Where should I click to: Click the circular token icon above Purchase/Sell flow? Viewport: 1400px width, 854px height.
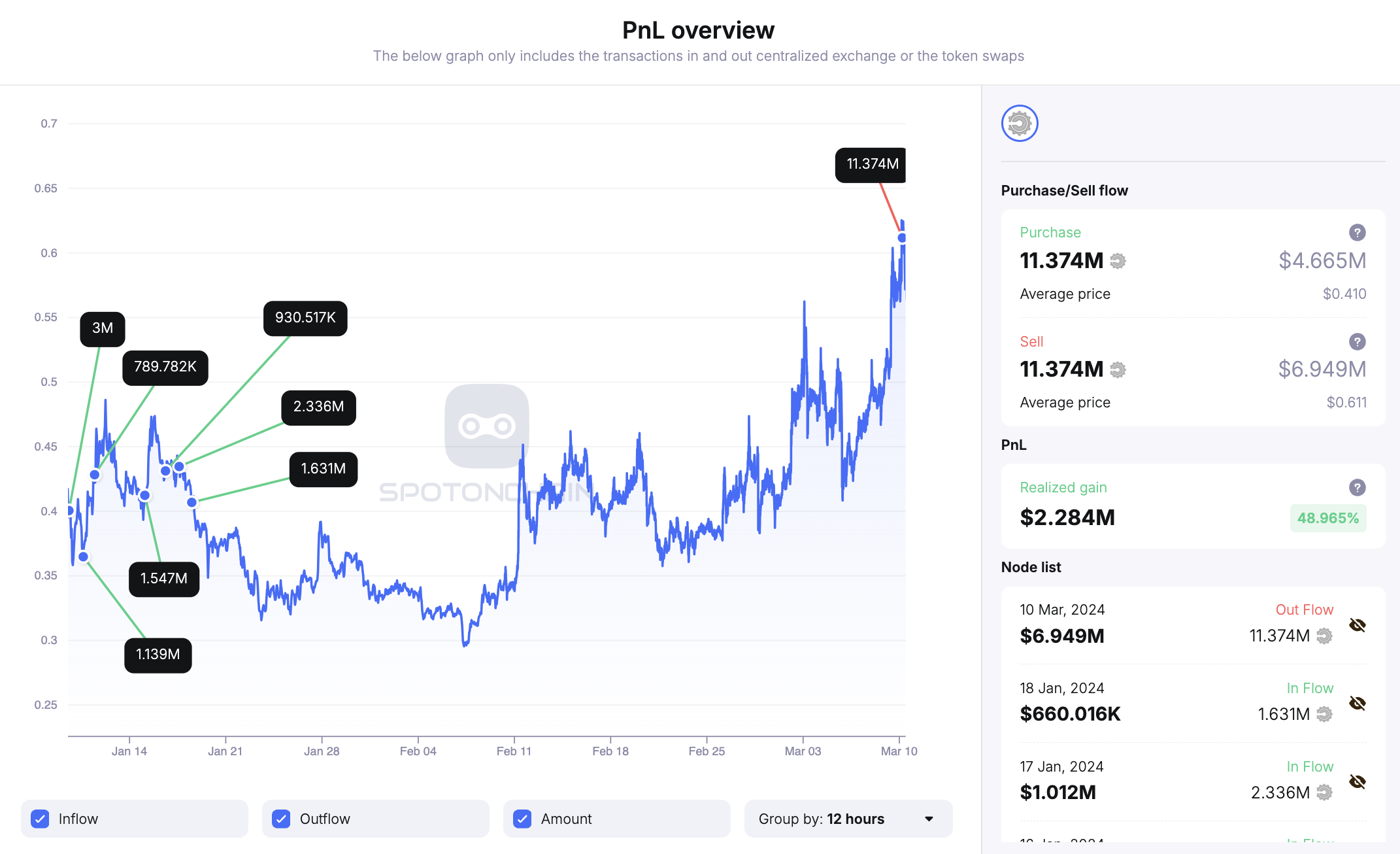(1020, 123)
